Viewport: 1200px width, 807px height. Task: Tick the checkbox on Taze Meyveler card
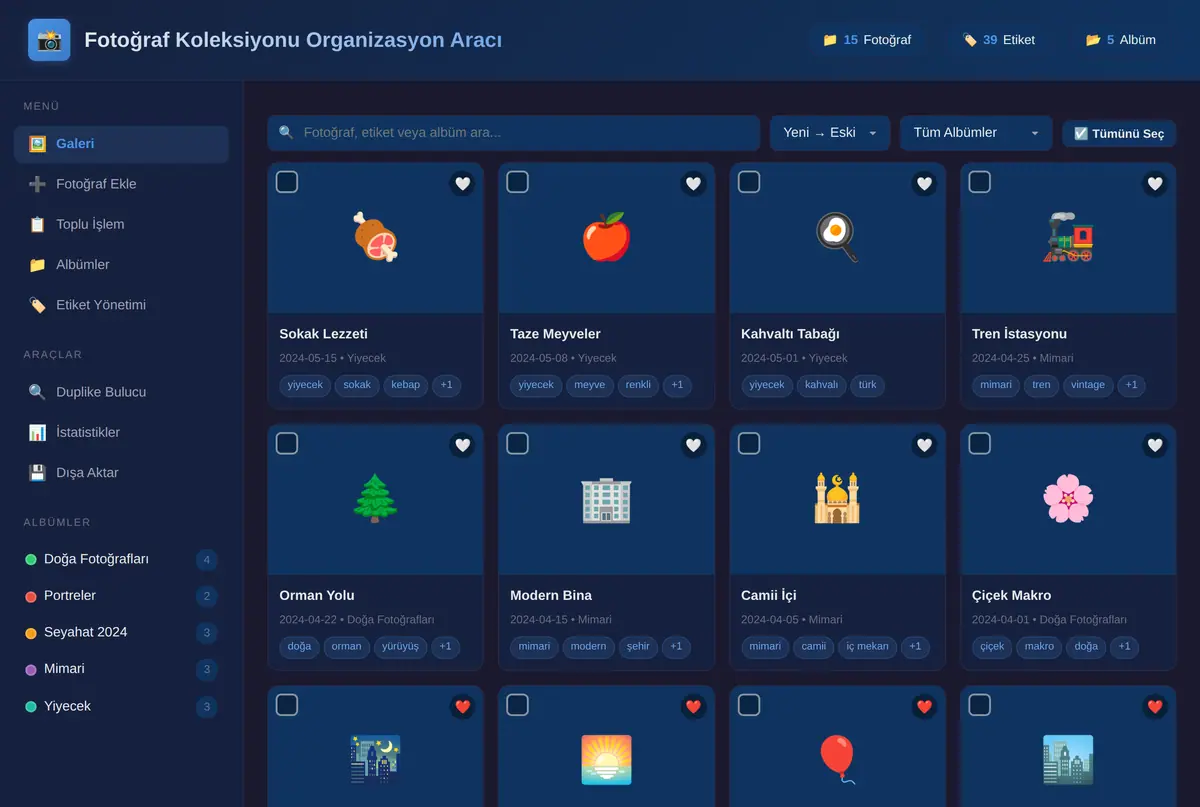pyautogui.click(x=518, y=182)
